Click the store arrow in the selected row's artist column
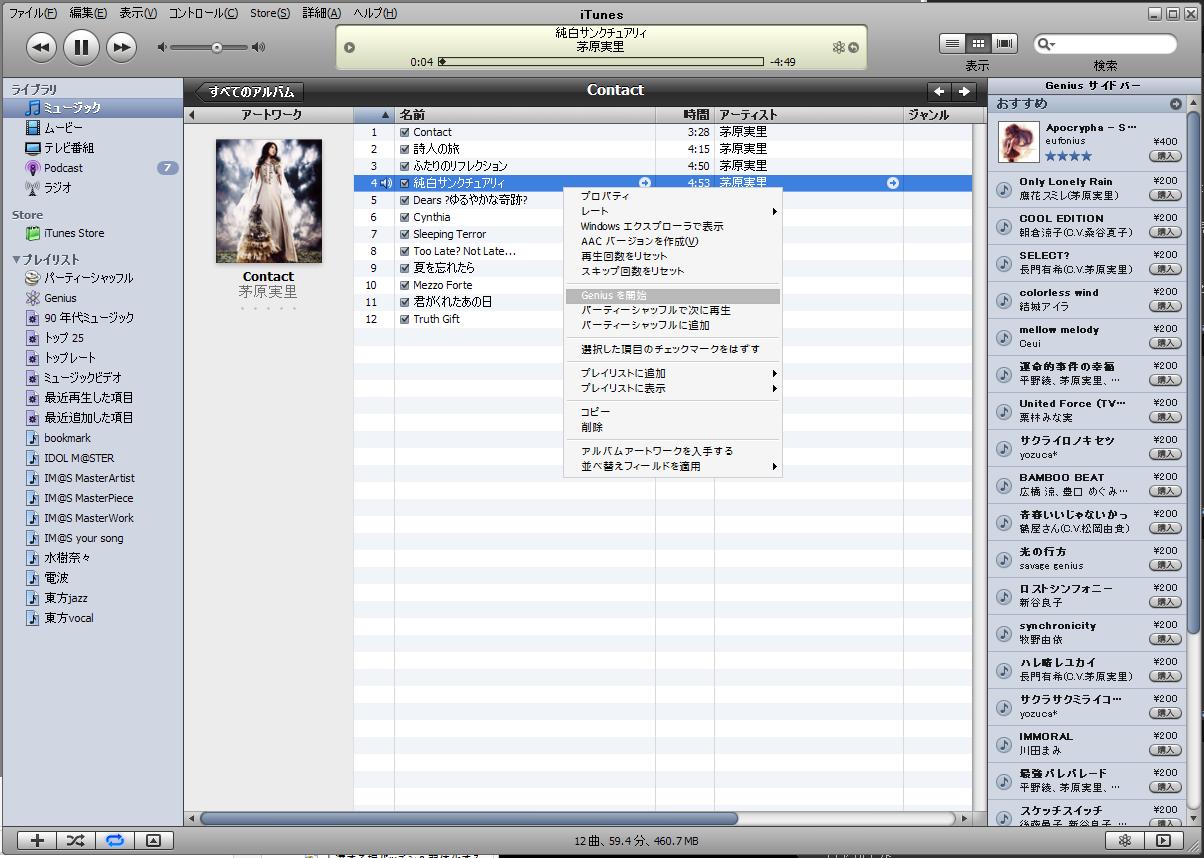The width and height of the screenshot is (1204, 858). [x=892, y=183]
